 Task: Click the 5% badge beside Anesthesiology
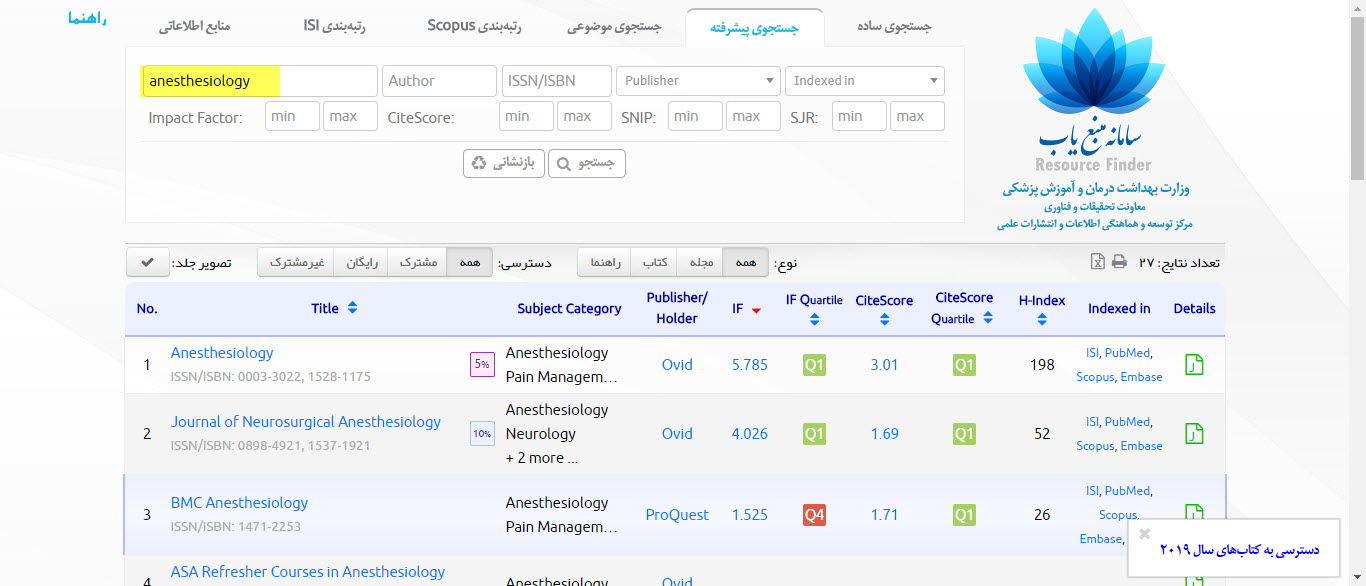pyautogui.click(x=482, y=365)
